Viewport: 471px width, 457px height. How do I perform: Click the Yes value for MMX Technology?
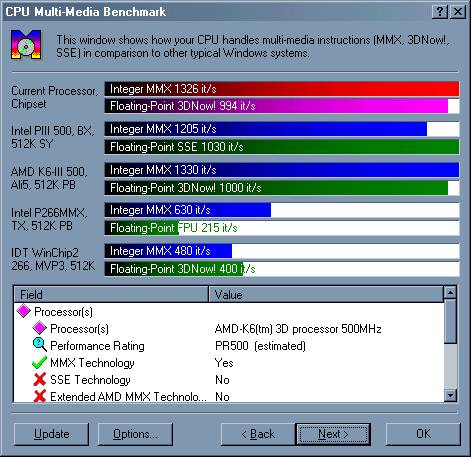point(224,363)
